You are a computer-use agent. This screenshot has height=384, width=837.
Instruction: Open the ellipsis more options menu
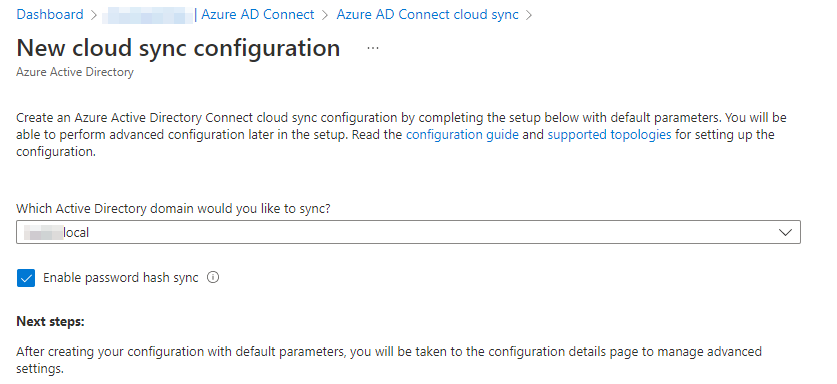point(373,48)
